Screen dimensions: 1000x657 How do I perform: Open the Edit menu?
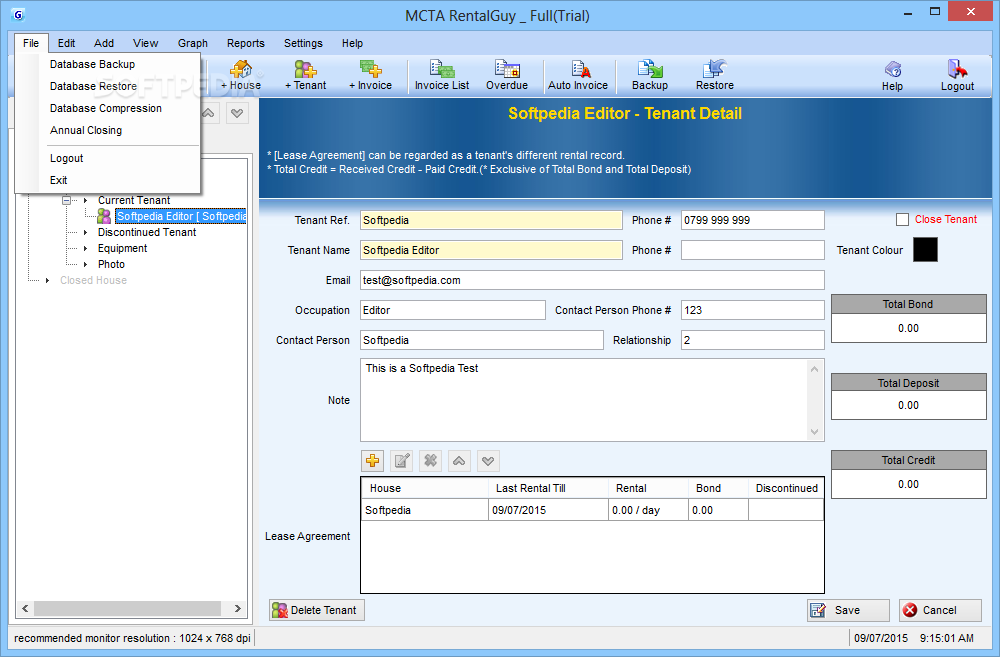[66, 43]
